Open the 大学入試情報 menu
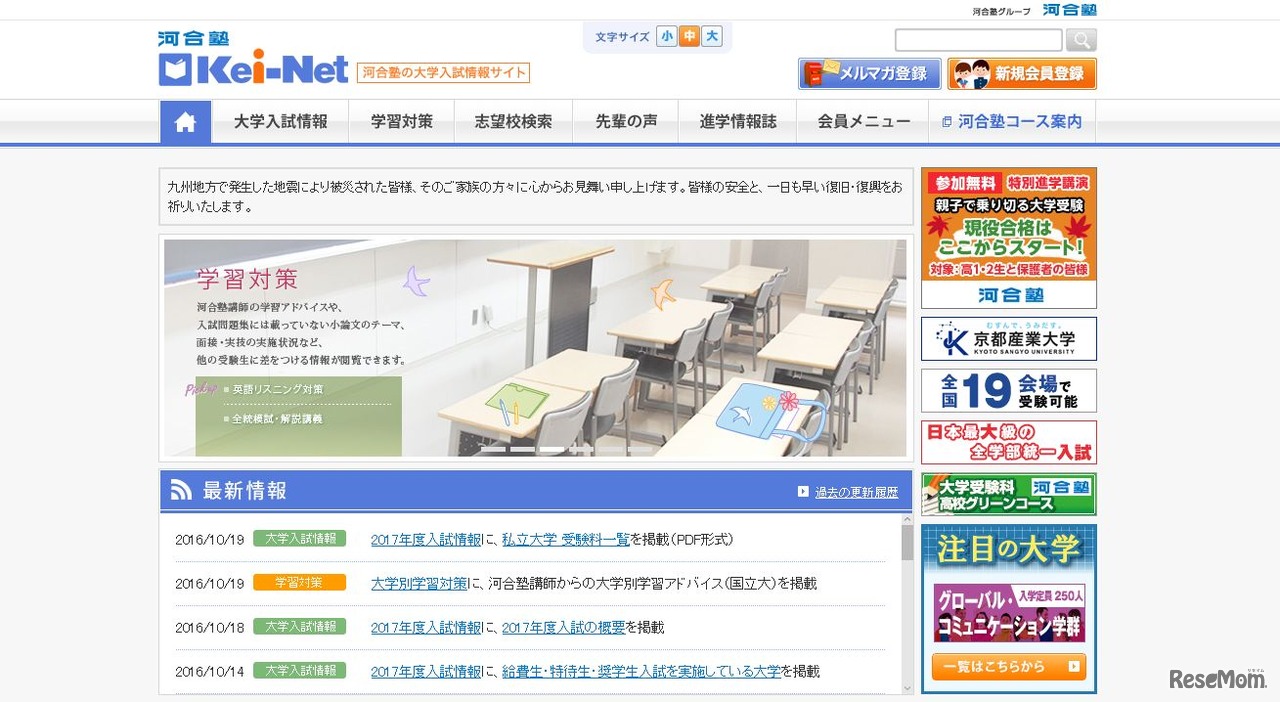This screenshot has height=702, width=1280. tap(280, 122)
